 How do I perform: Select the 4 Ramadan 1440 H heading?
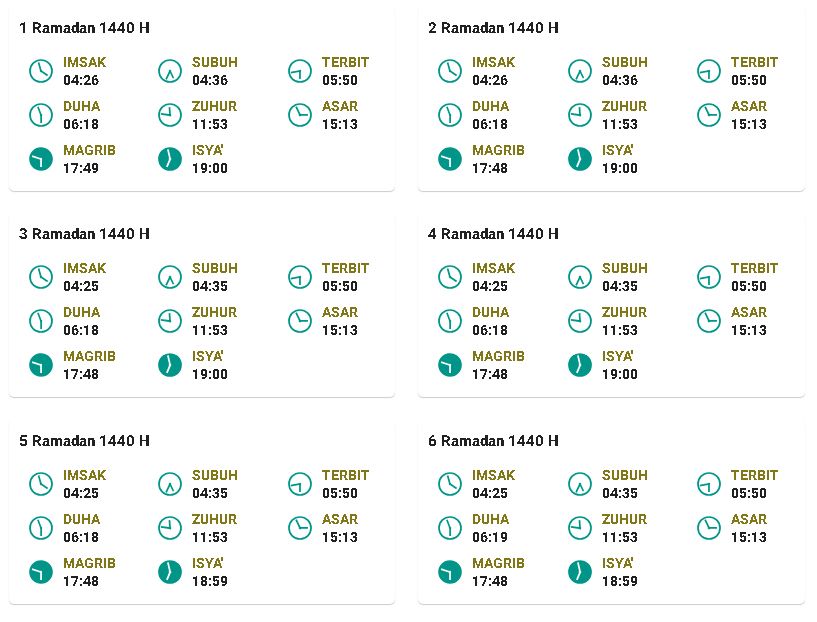(x=493, y=234)
